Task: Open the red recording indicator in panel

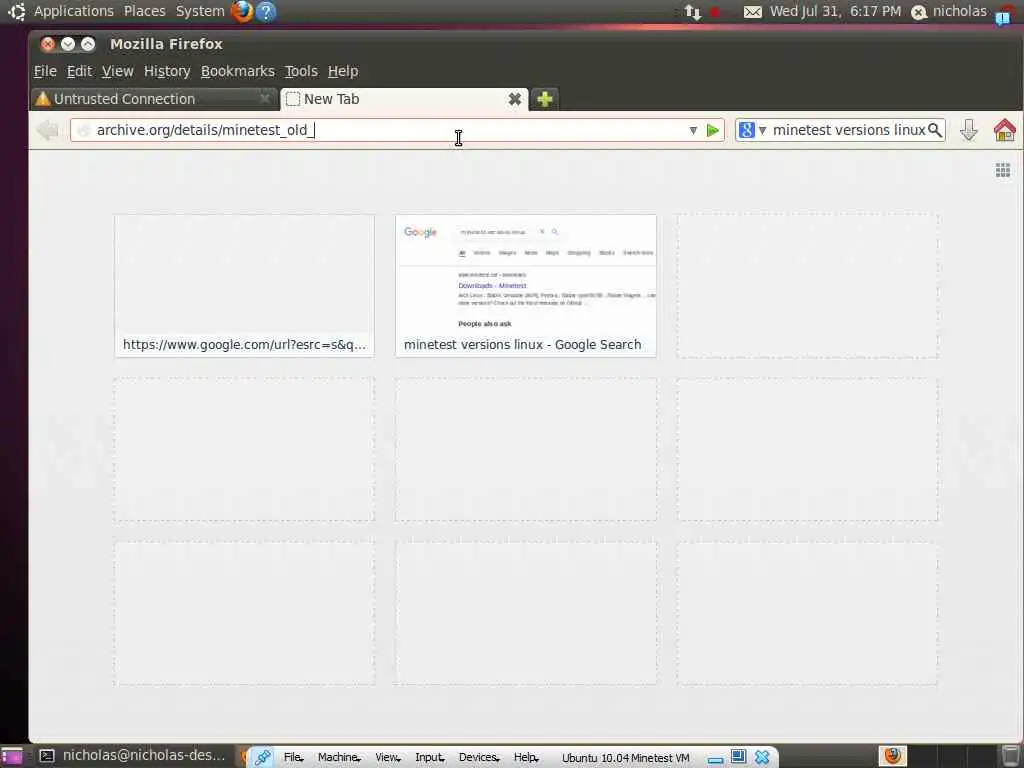Action: coord(715,12)
